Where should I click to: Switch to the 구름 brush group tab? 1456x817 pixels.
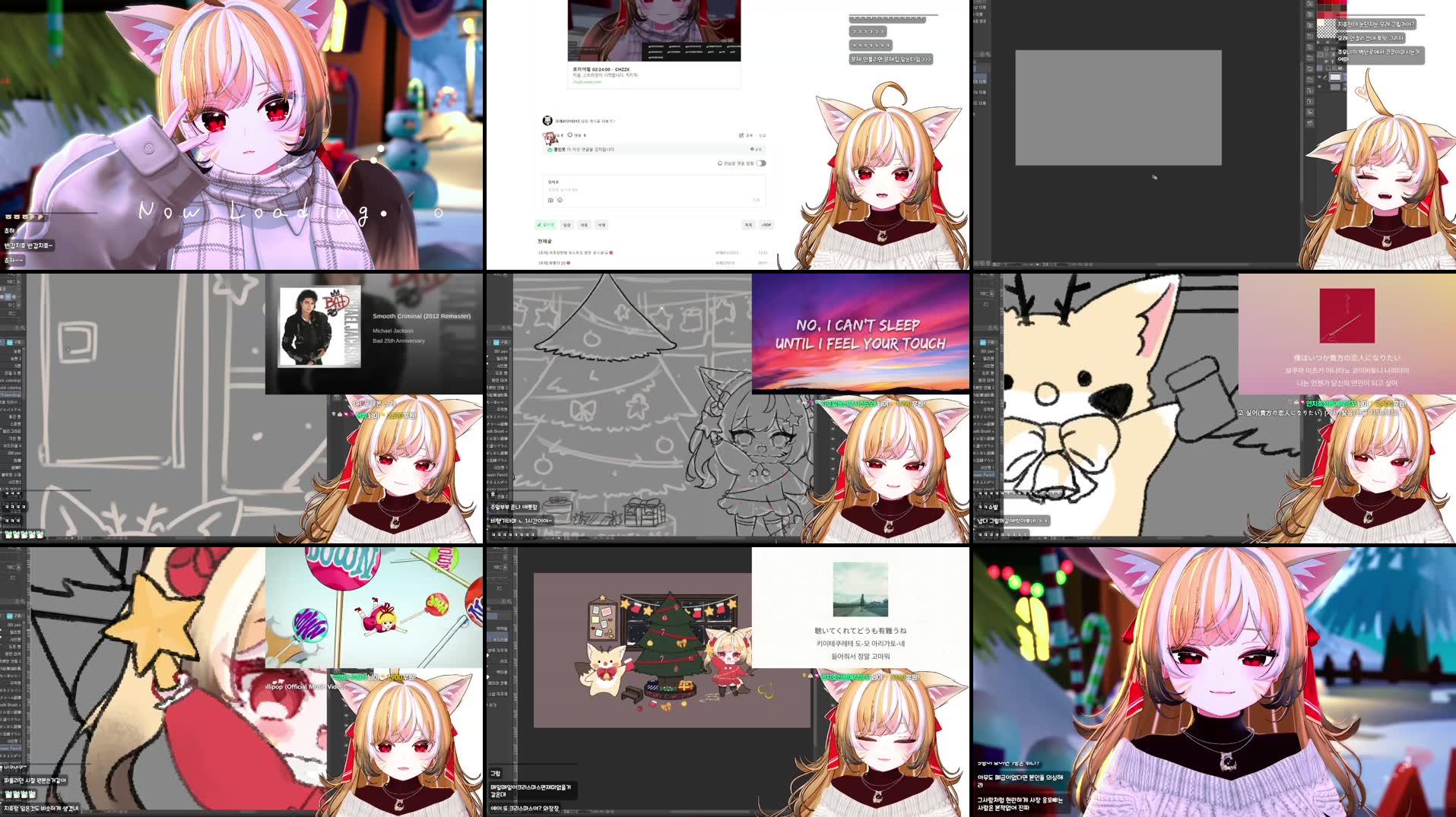[17, 341]
